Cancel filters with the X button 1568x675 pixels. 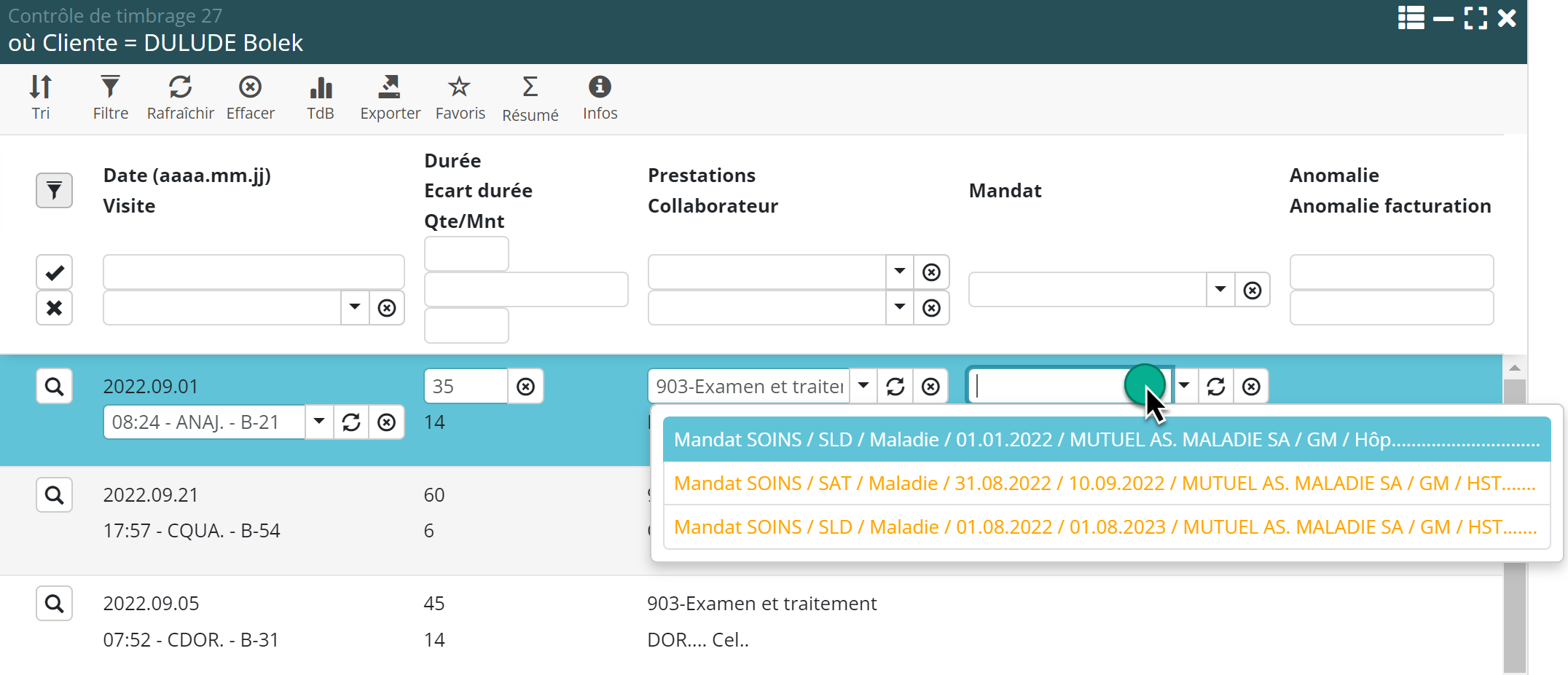tap(54, 308)
